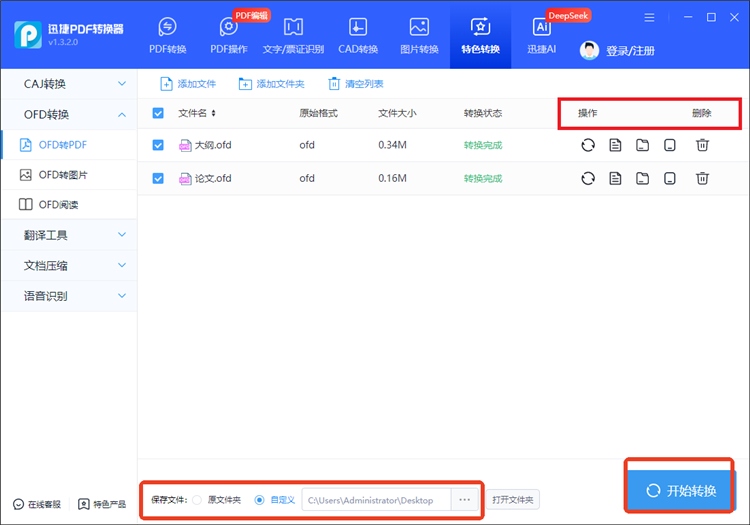Click 登录/注册 link
750x525 pixels.
(630, 51)
